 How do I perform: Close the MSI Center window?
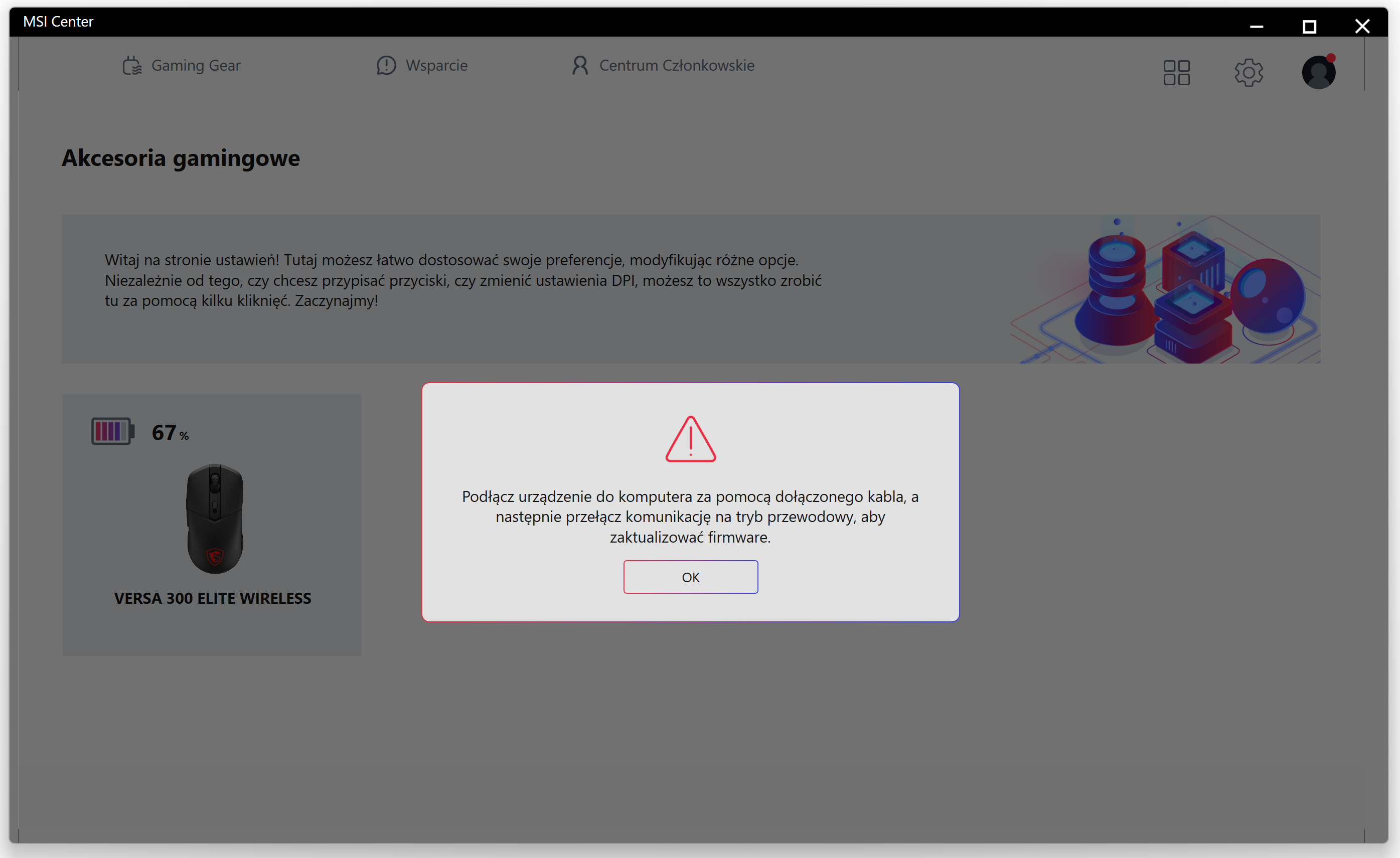pos(1362,26)
